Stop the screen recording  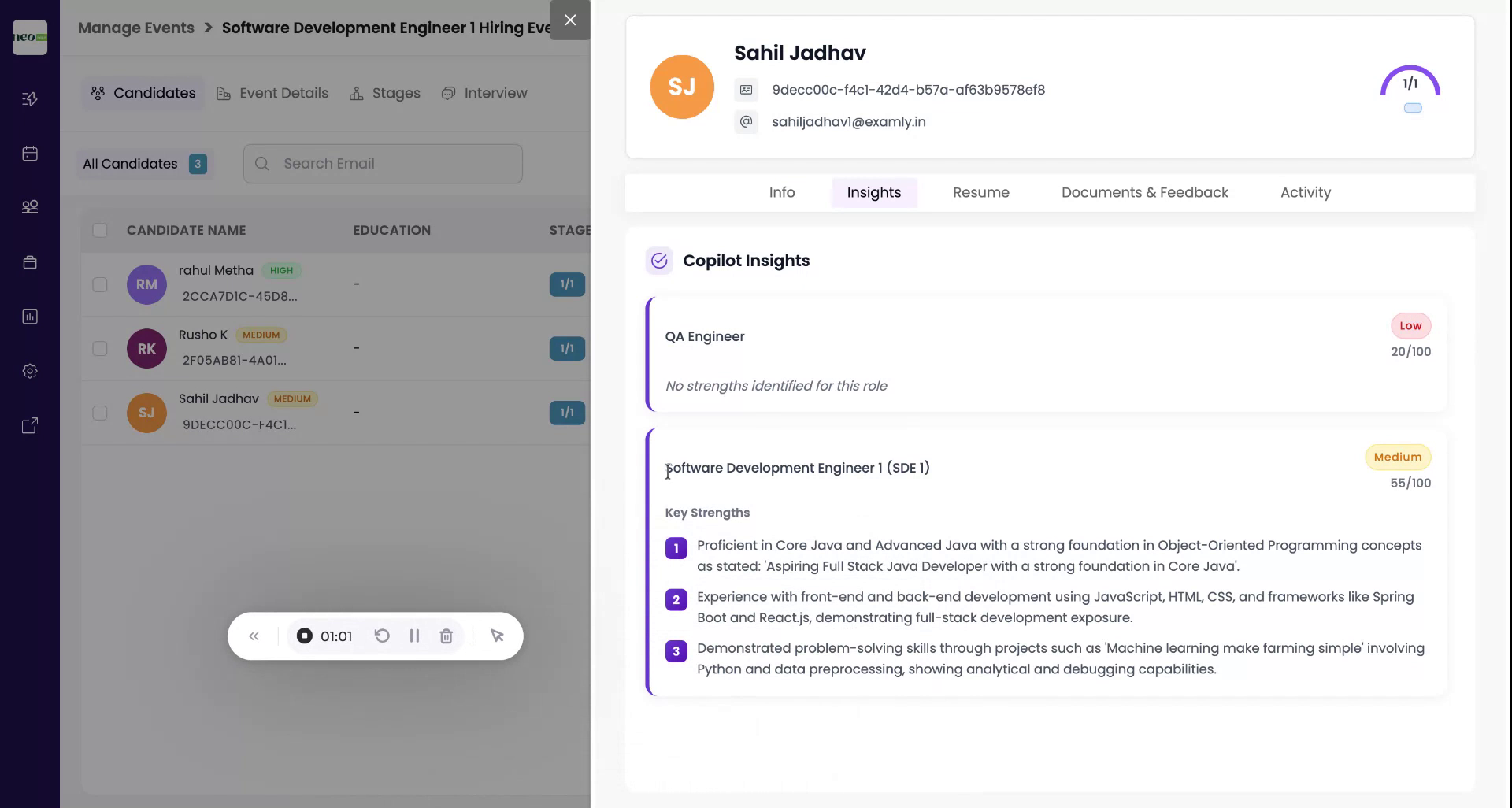tap(305, 636)
